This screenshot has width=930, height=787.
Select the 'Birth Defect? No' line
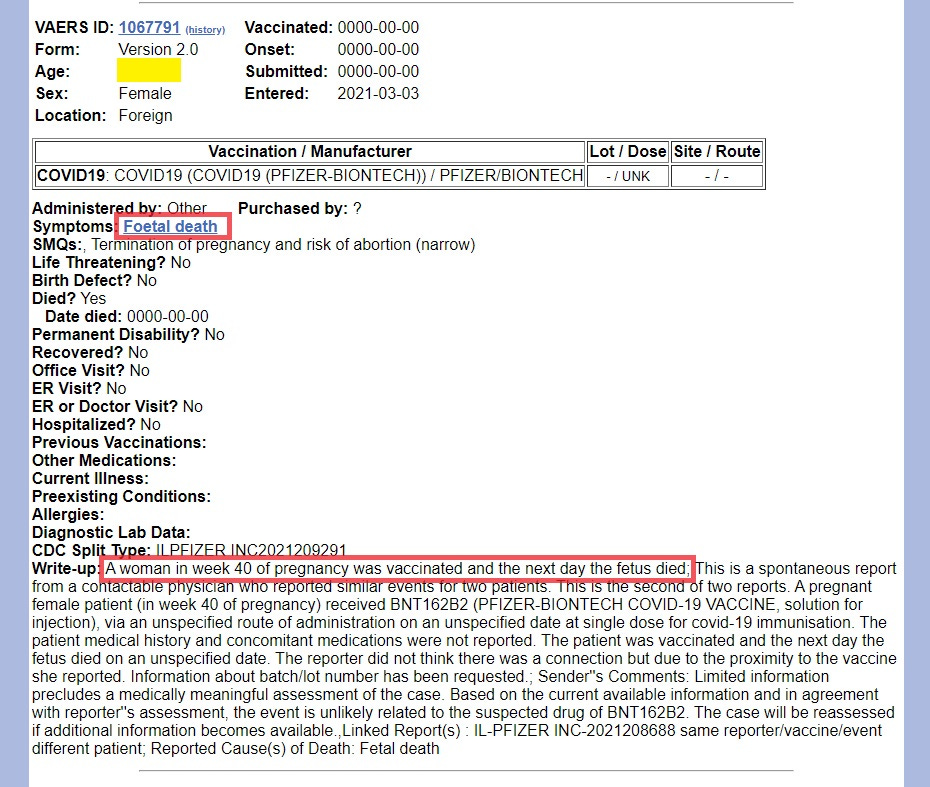coord(94,281)
